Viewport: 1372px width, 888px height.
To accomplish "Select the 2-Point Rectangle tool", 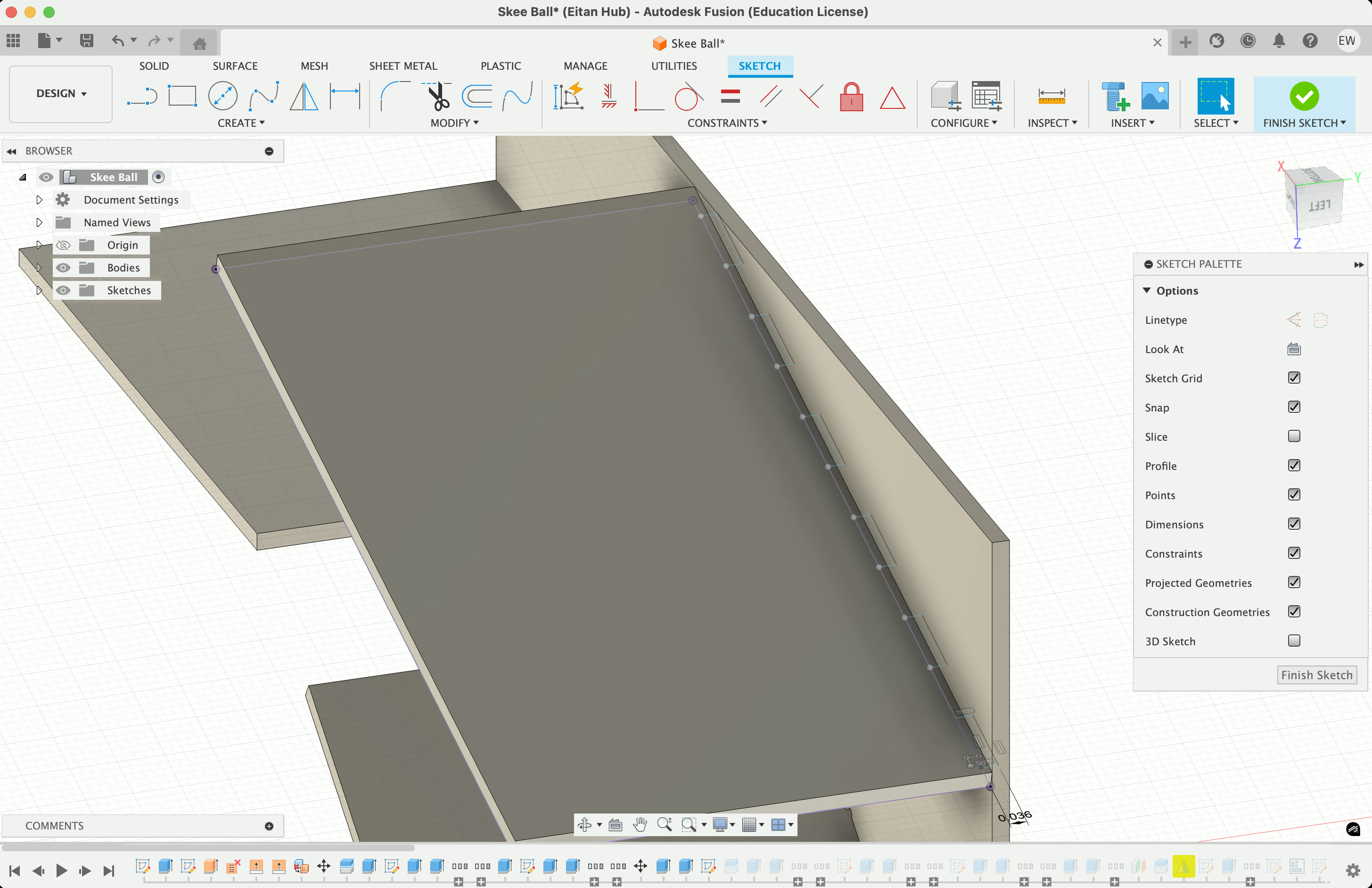I will pos(182,96).
